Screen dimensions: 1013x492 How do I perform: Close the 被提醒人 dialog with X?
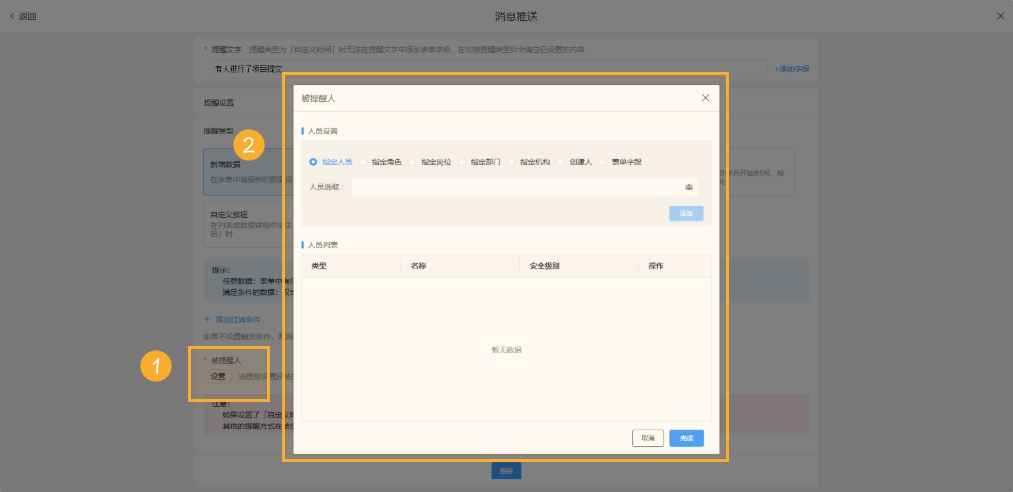pyautogui.click(x=705, y=98)
